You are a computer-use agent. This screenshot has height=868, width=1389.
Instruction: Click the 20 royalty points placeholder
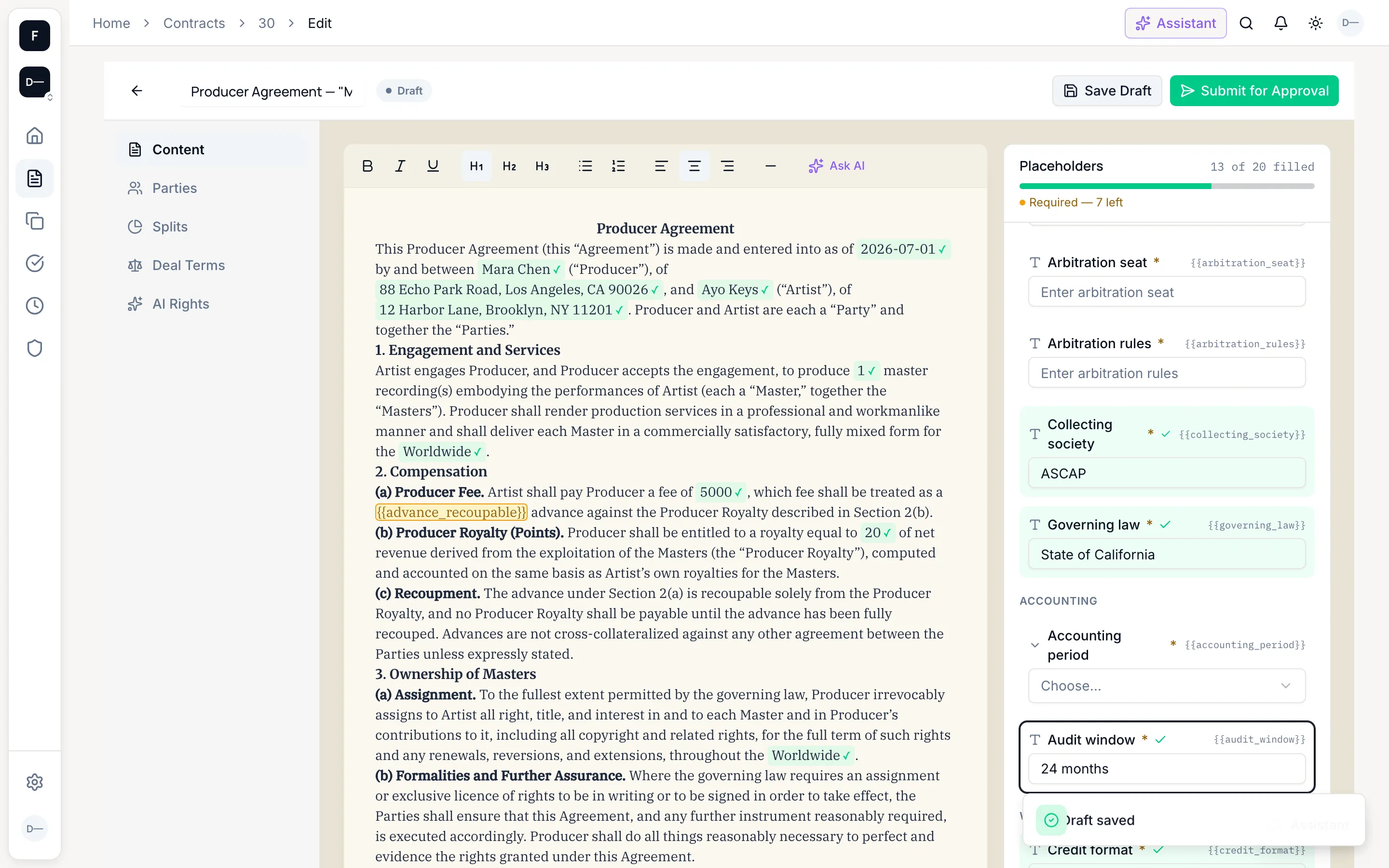[878, 532]
